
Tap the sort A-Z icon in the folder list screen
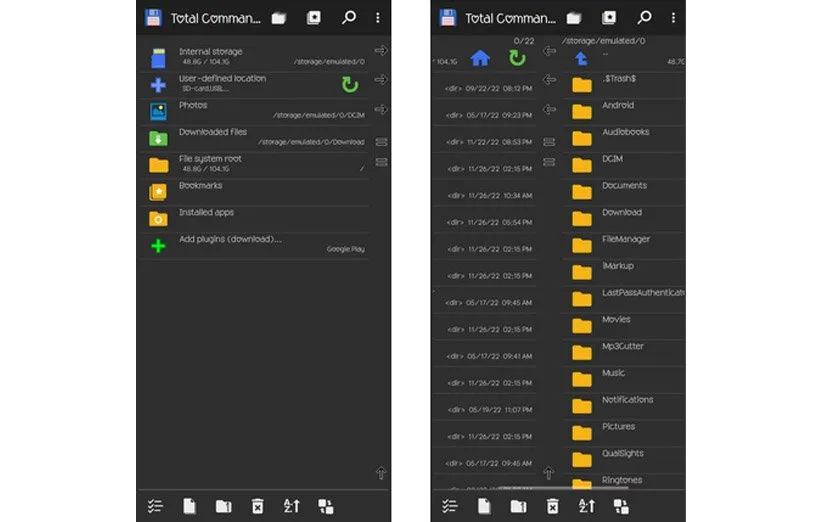(x=586, y=506)
